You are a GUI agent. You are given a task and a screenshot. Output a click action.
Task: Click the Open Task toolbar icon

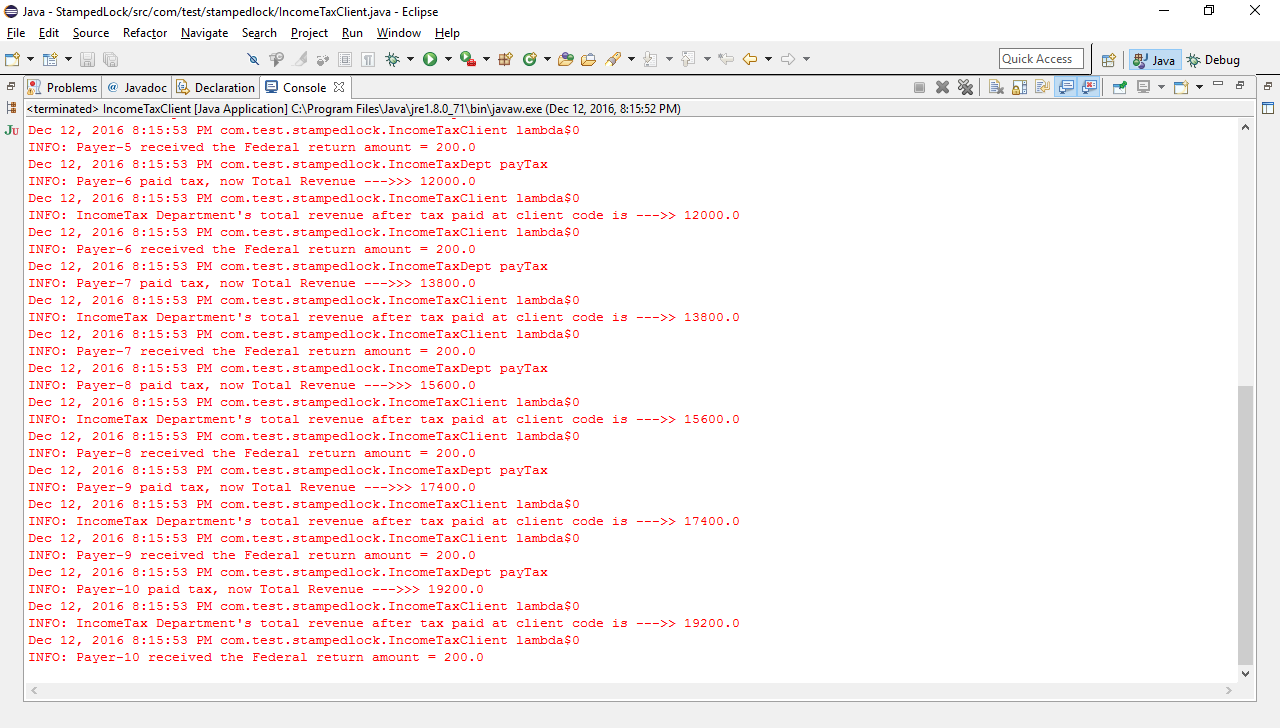[588, 60]
